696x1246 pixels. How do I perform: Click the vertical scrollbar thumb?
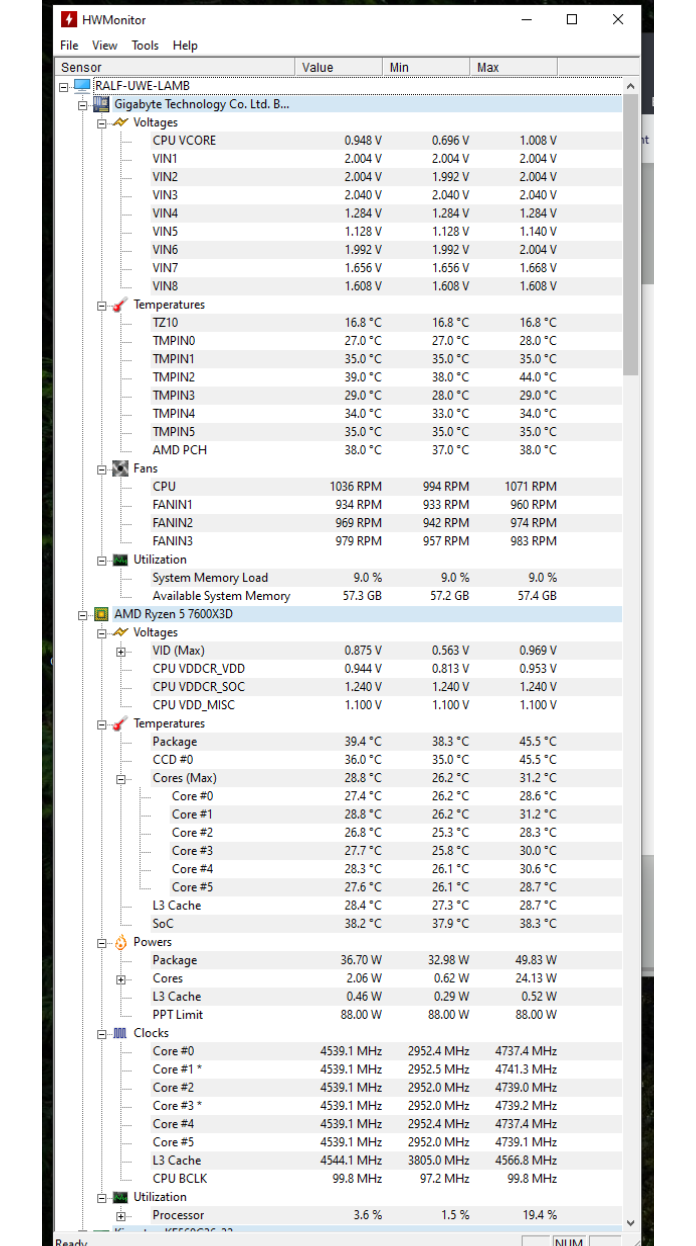pos(630,235)
